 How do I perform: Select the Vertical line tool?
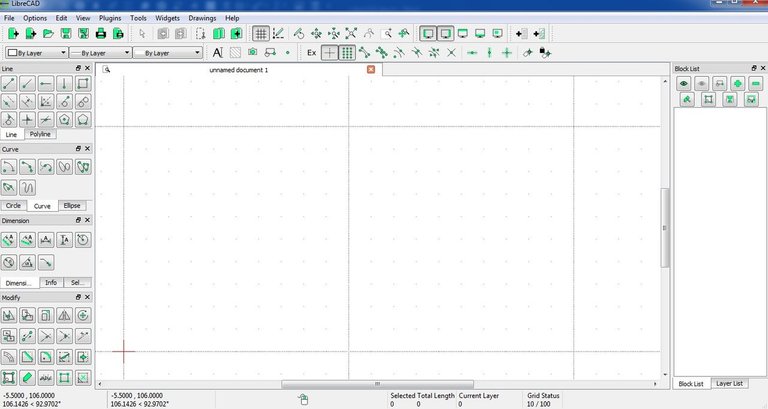(64, 83)
